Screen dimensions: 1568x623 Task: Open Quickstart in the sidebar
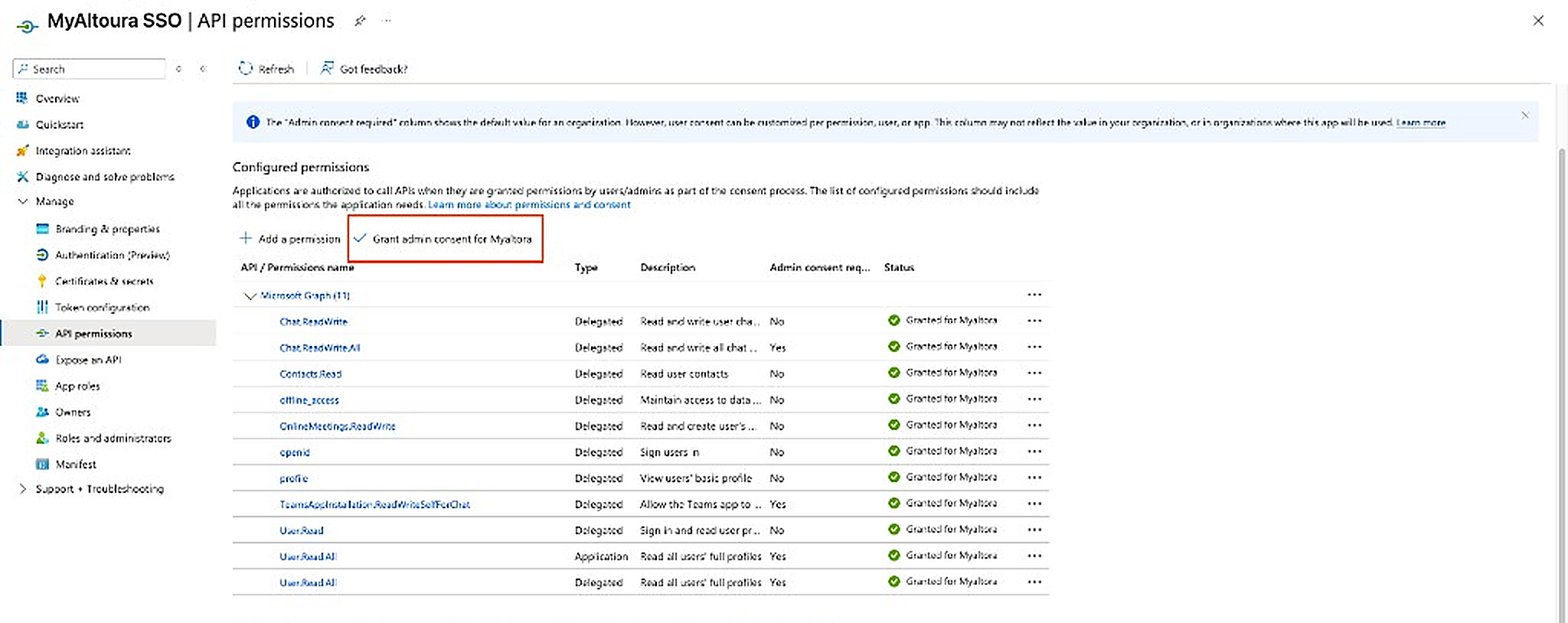click(59, 125)
